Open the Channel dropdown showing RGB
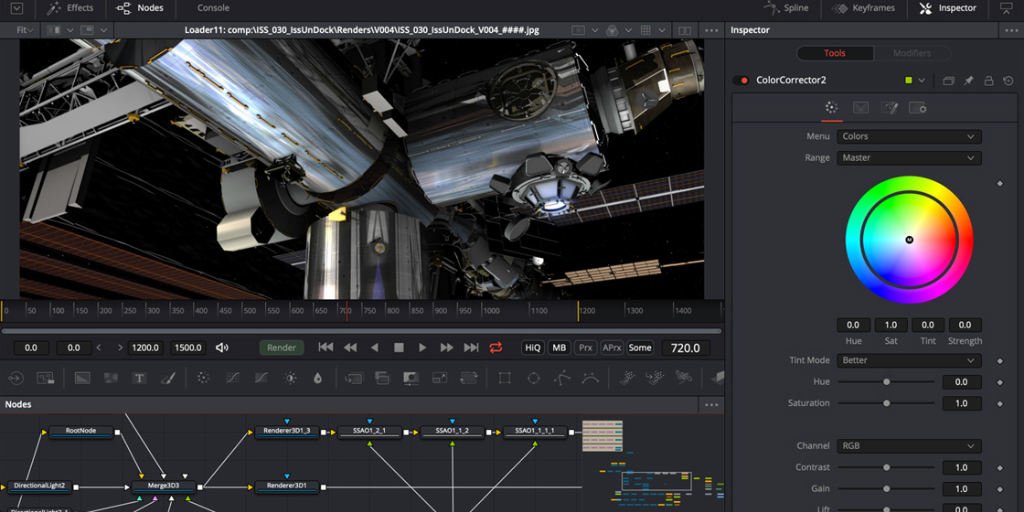Screen dimensions: 1024x512 click(x=909, y=446)
